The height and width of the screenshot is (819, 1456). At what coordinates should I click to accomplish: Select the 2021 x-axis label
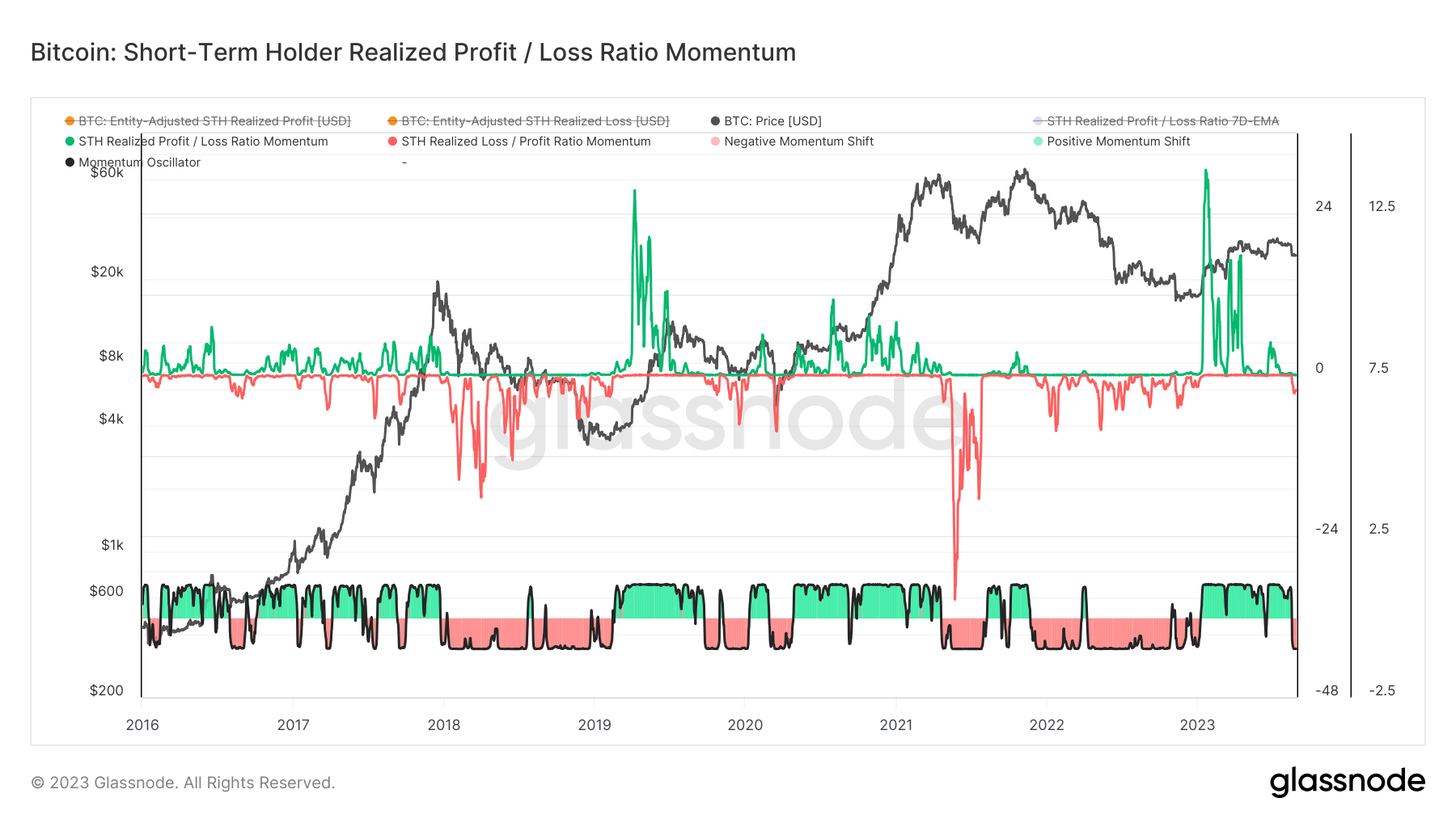click(896, 725)
